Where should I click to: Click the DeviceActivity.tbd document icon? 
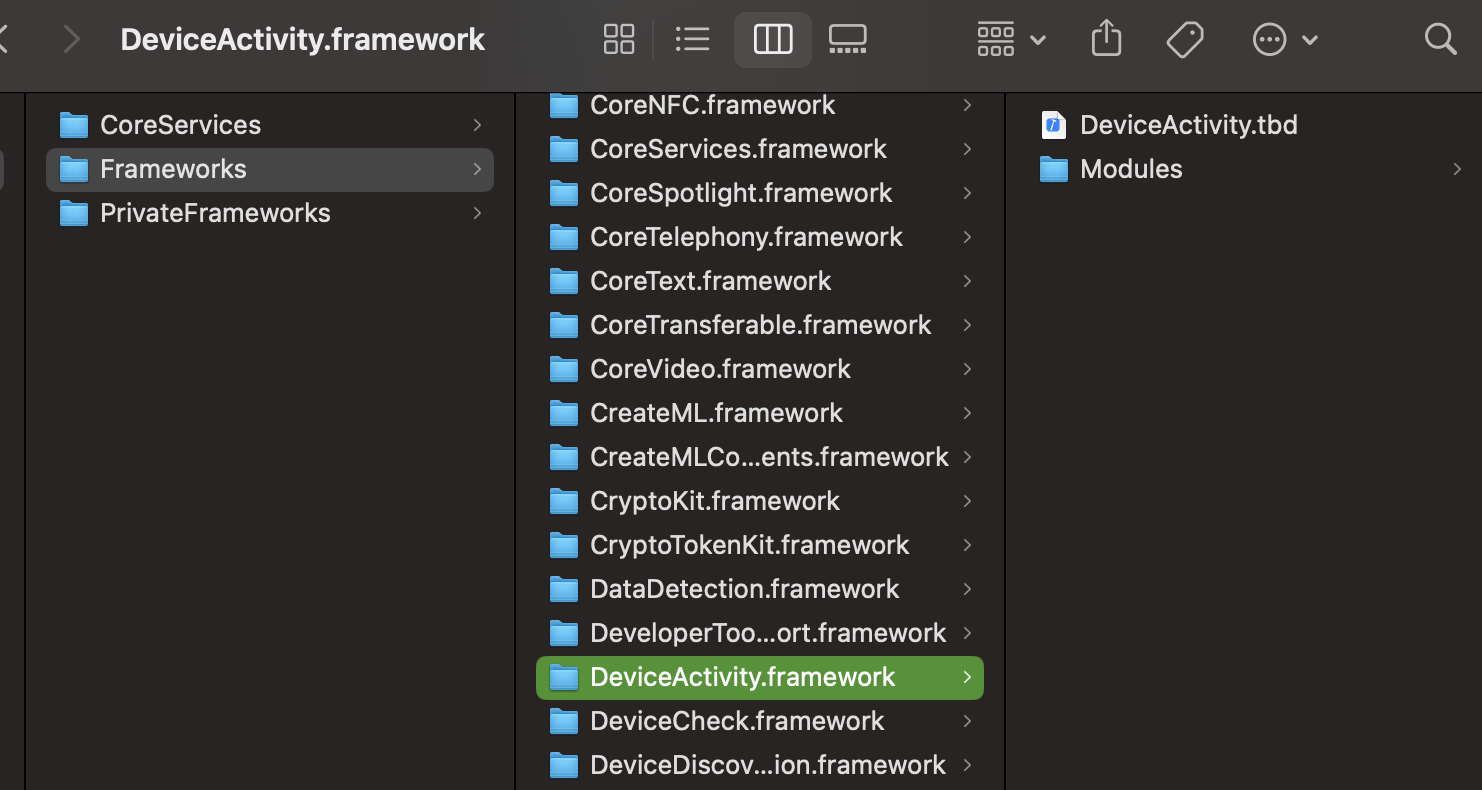1054,125
